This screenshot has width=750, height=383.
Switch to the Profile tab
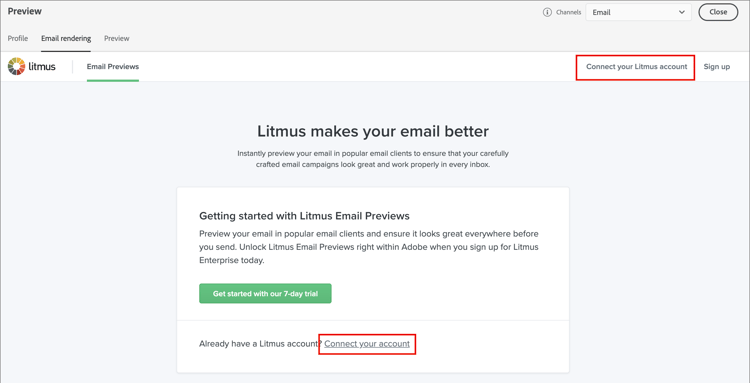(x=18, y=38)
